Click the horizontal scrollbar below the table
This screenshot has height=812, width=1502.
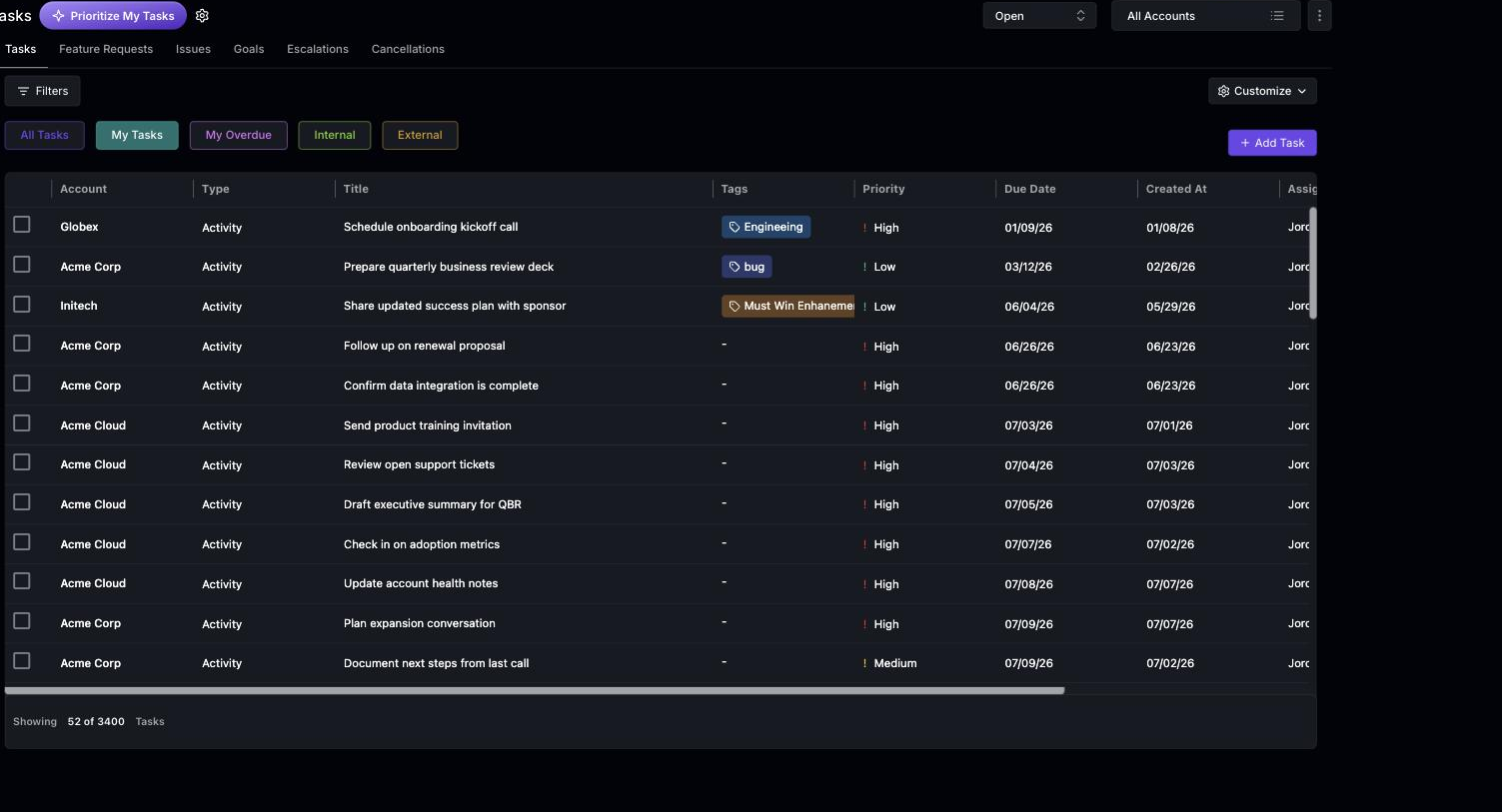coord(535,690)
